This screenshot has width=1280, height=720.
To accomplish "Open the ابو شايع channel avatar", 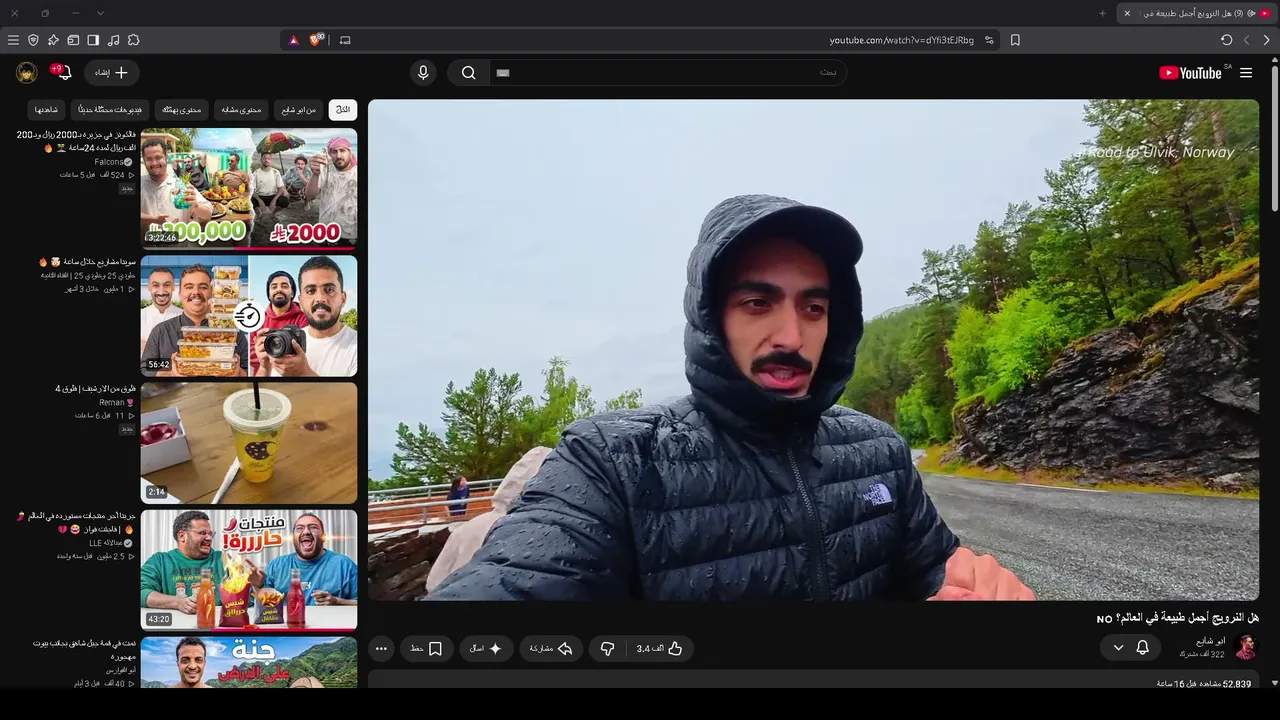I will click(x=1245, y=647).
